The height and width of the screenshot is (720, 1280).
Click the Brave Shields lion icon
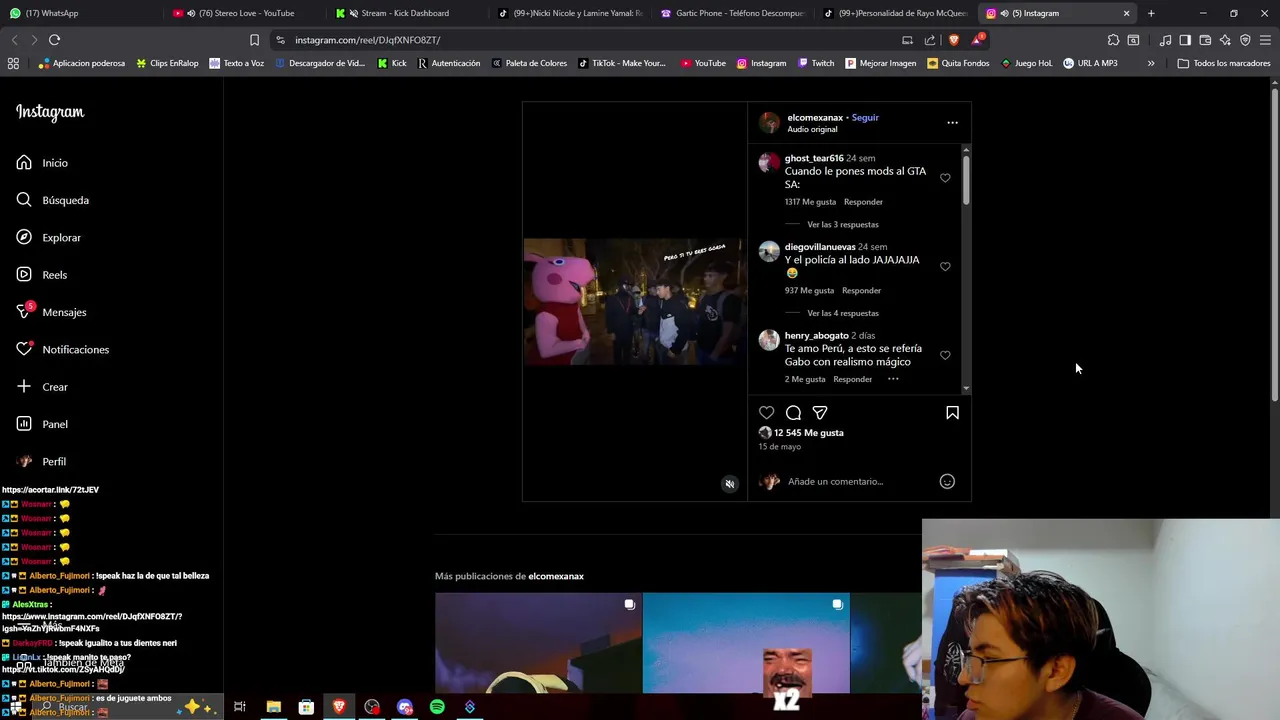pyautogui.click(x=953, y=40)
